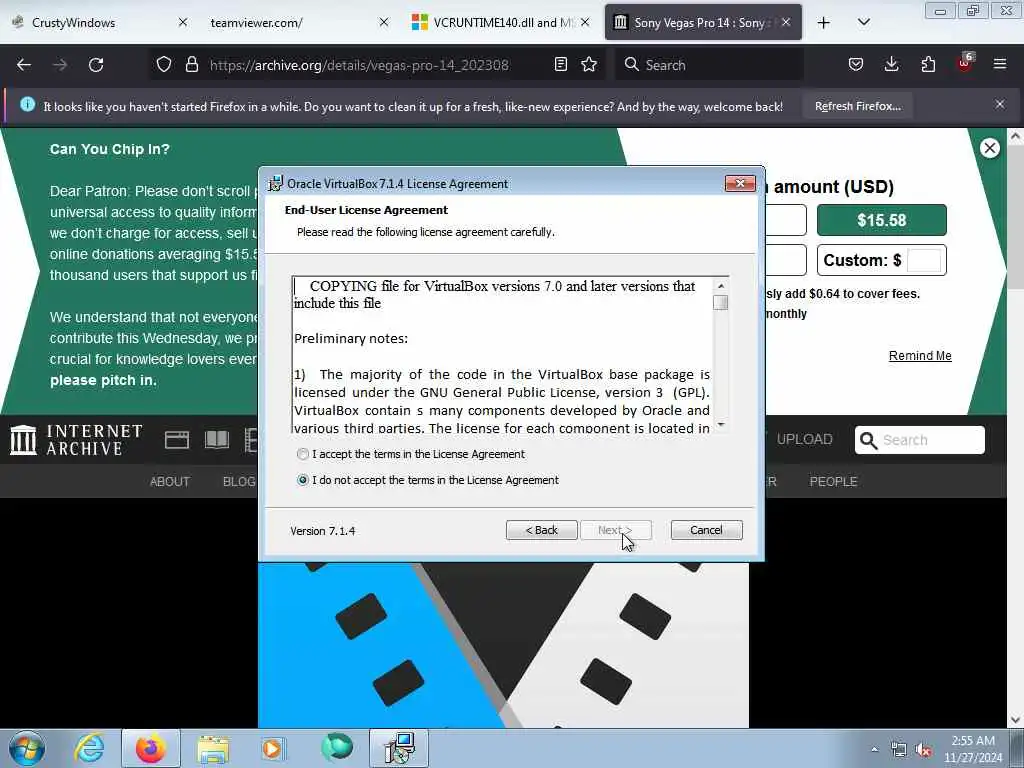Click the Cancel button in license dialog

point(707,530)
